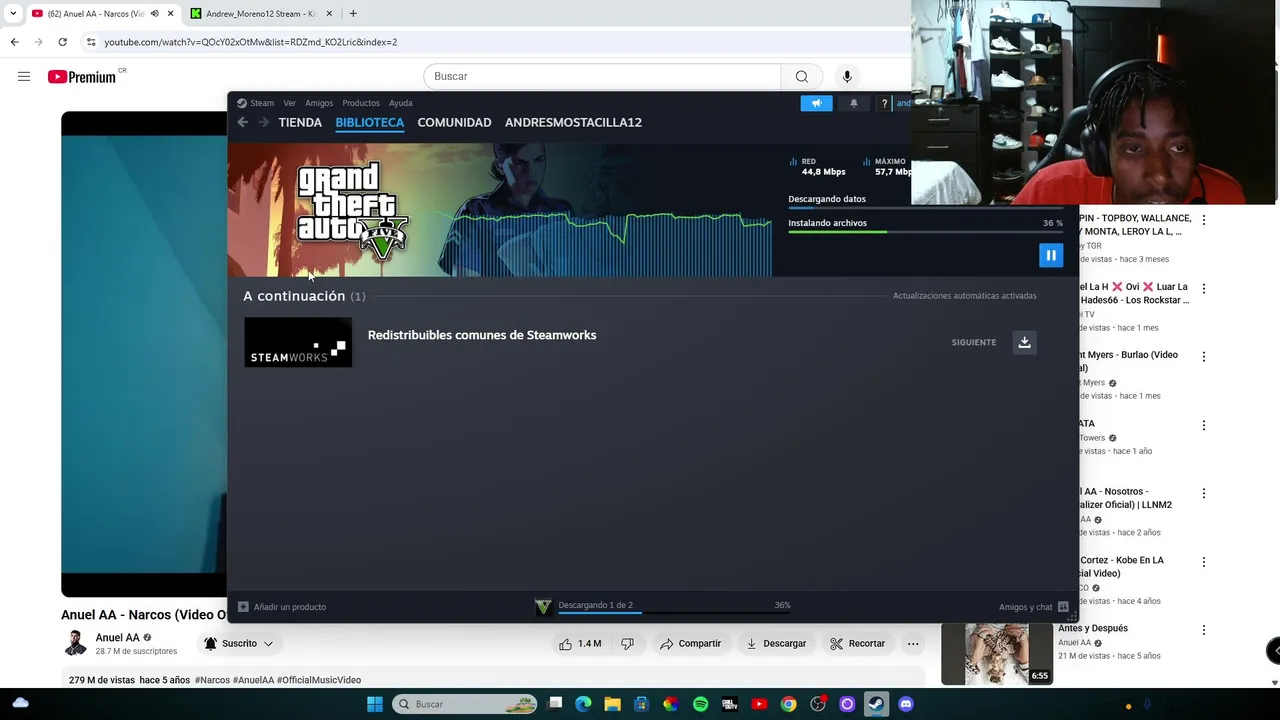Open the Chrome tab search dropdown
This screenshot has height=720, width=1280.
(x=13, y=14)
